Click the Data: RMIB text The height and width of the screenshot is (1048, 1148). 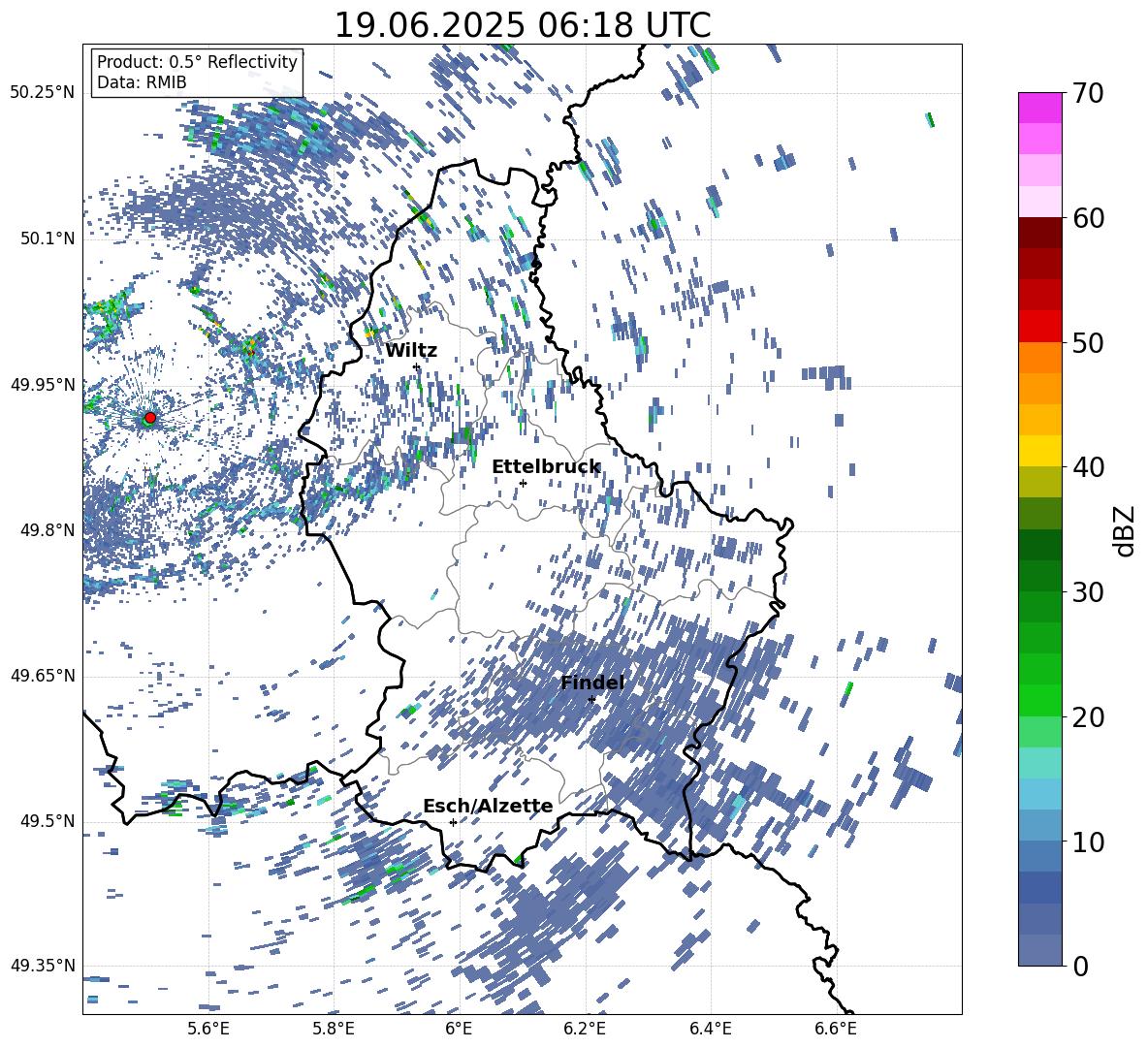click(x=142, y=82)
